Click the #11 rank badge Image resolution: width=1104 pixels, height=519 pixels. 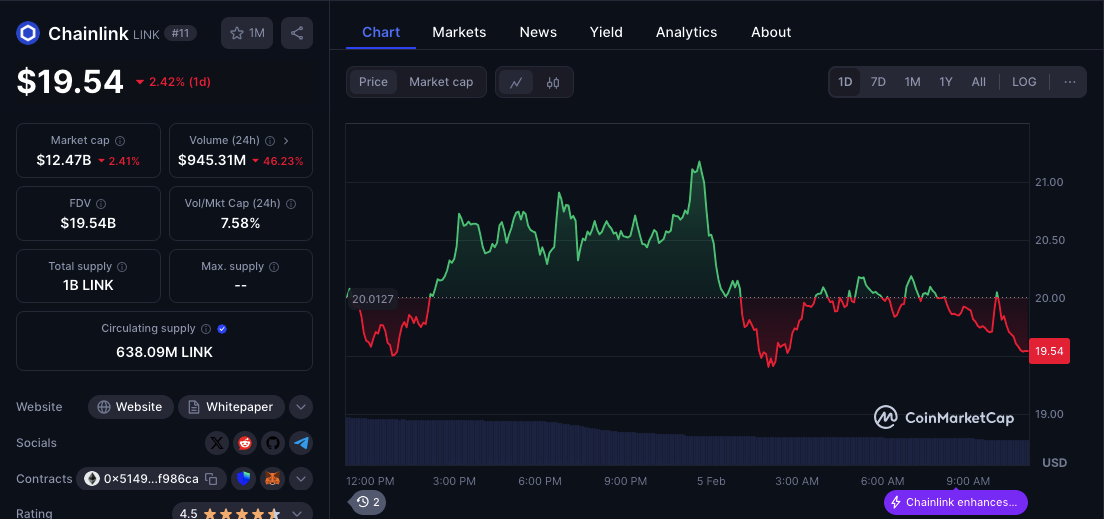point(180,33)
